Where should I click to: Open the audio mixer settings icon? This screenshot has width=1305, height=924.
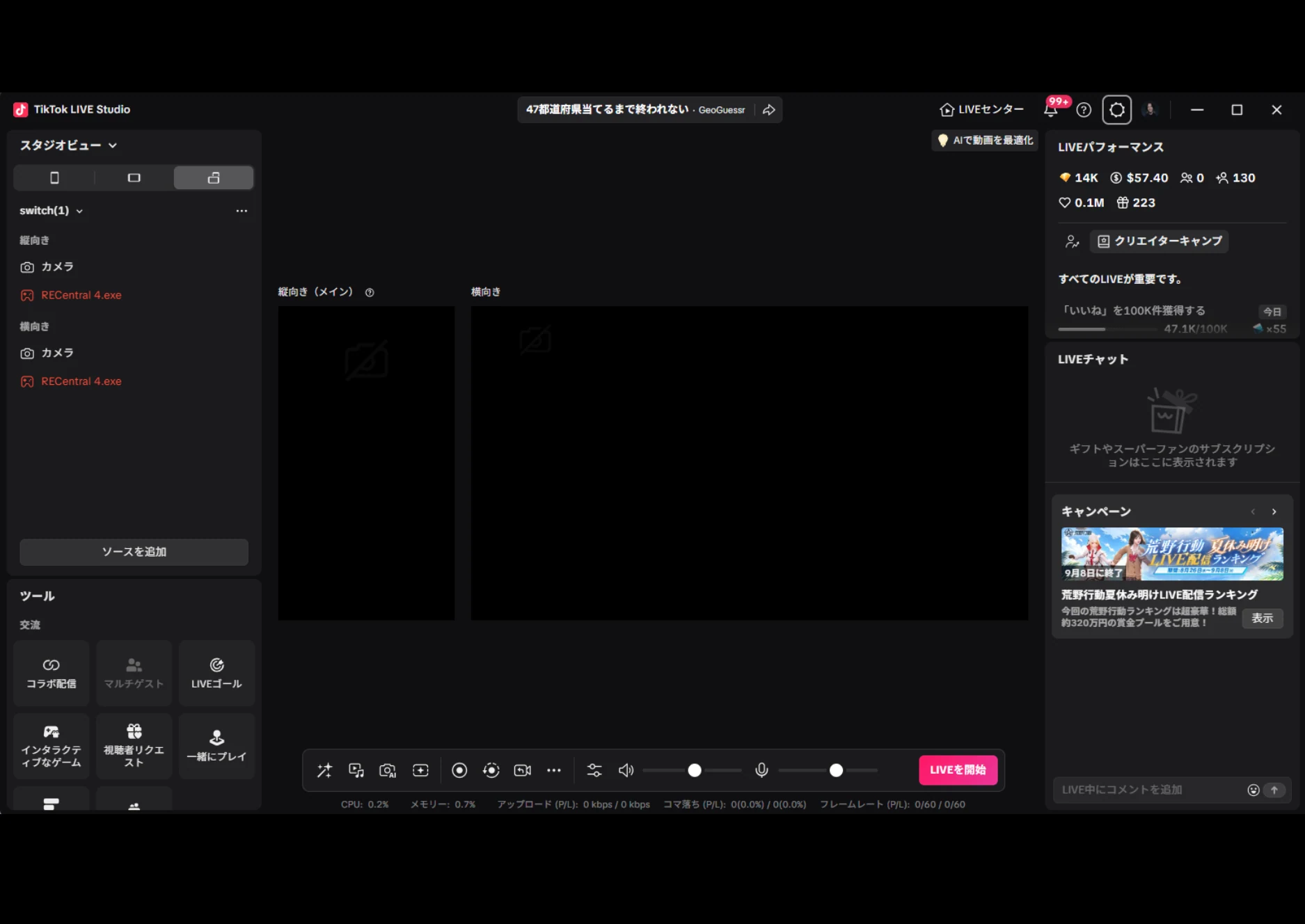click(x=594, y=770)
